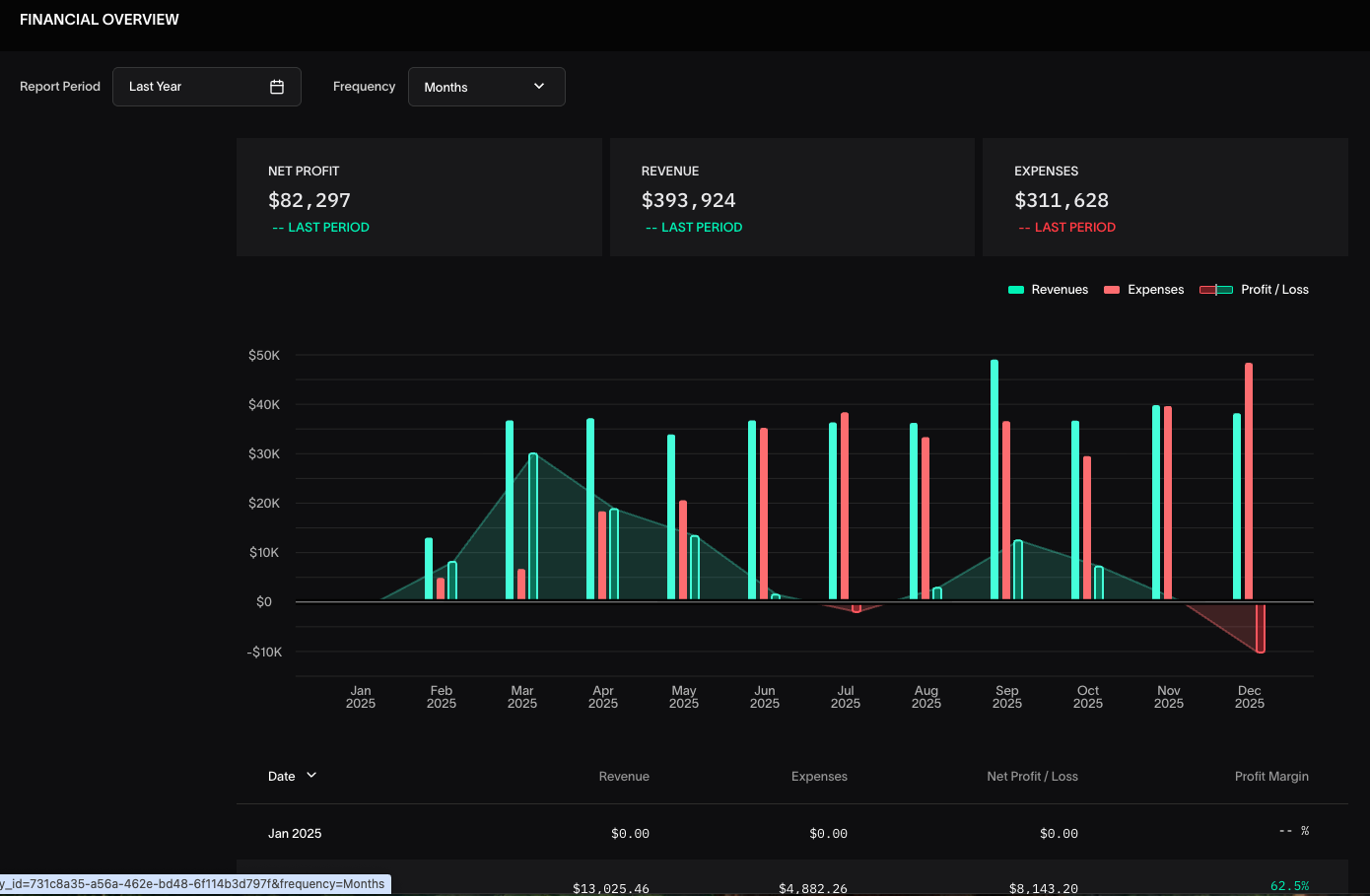Open the Last Year report period picker

coord(206,87)
